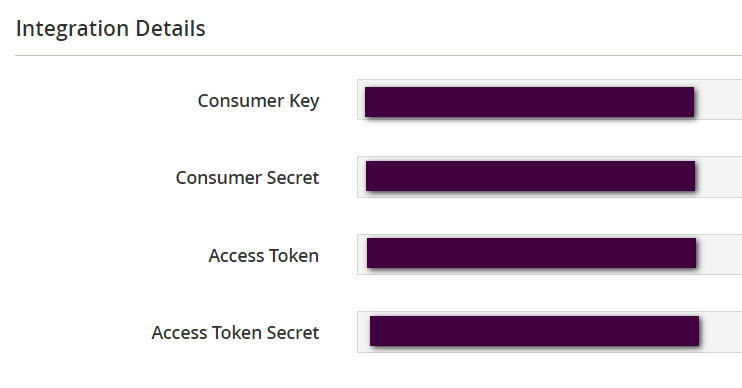Click blank end of Access Token field
The height and width of the screenshot is (388, 742).
[x=720, y=255]
